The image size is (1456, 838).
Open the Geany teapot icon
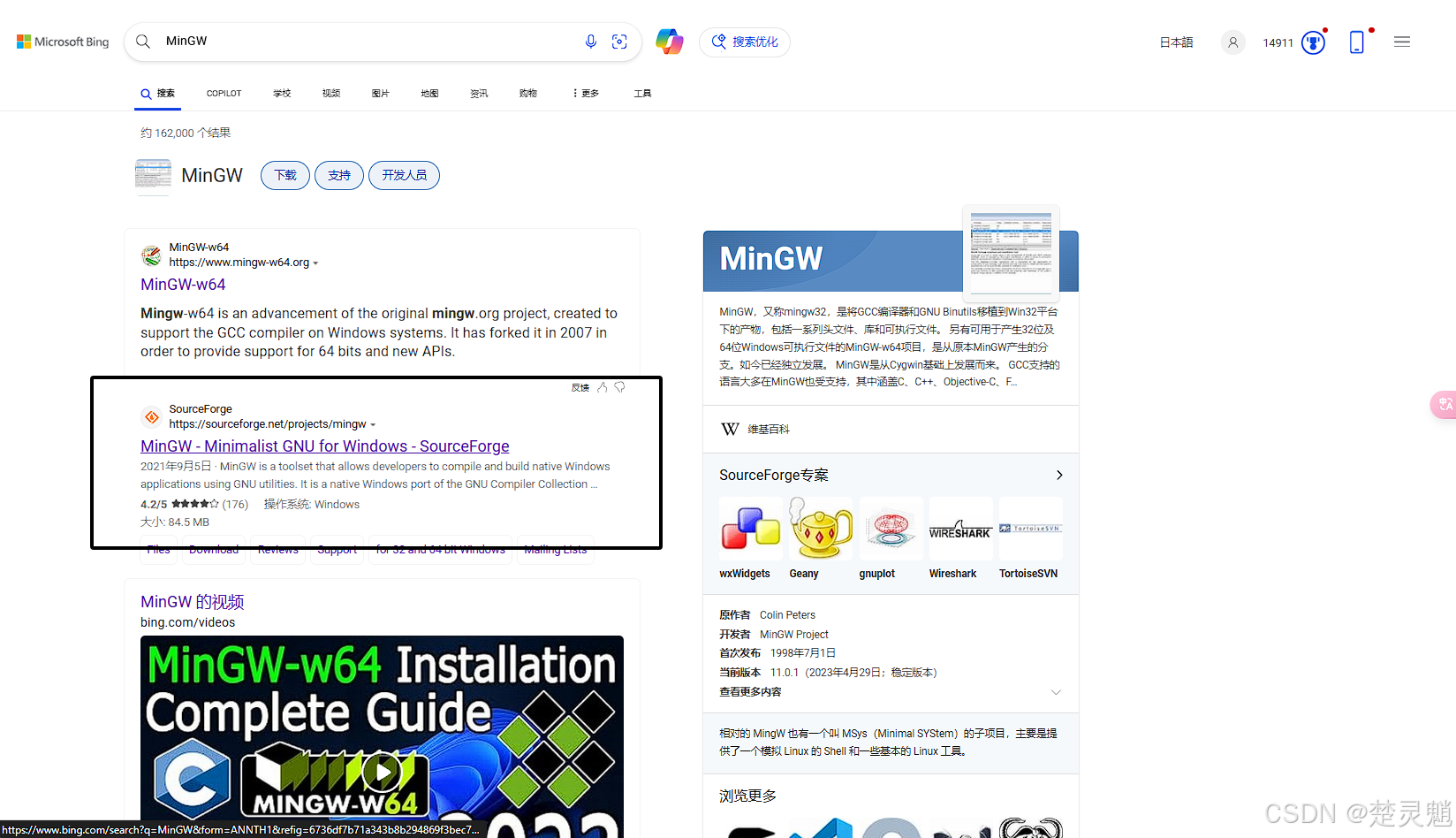821,529
